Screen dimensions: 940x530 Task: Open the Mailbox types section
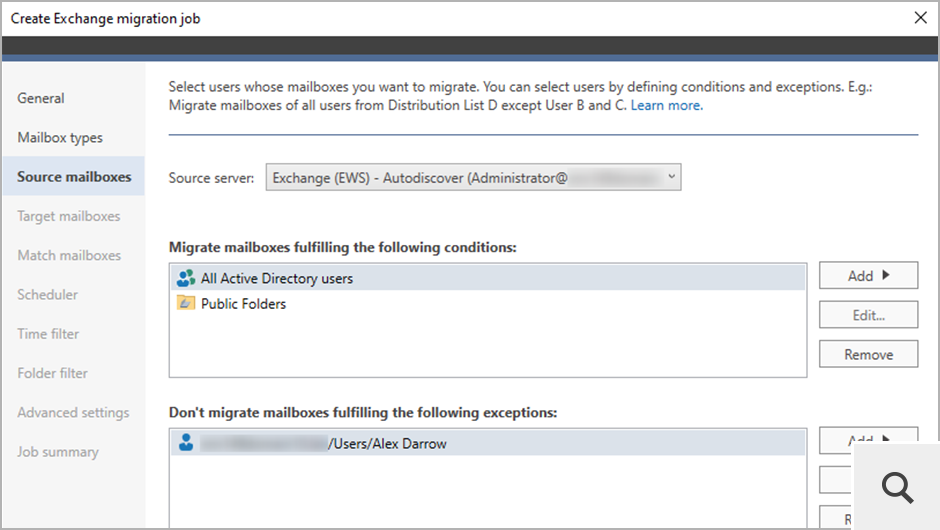click(x=60, y=138)
